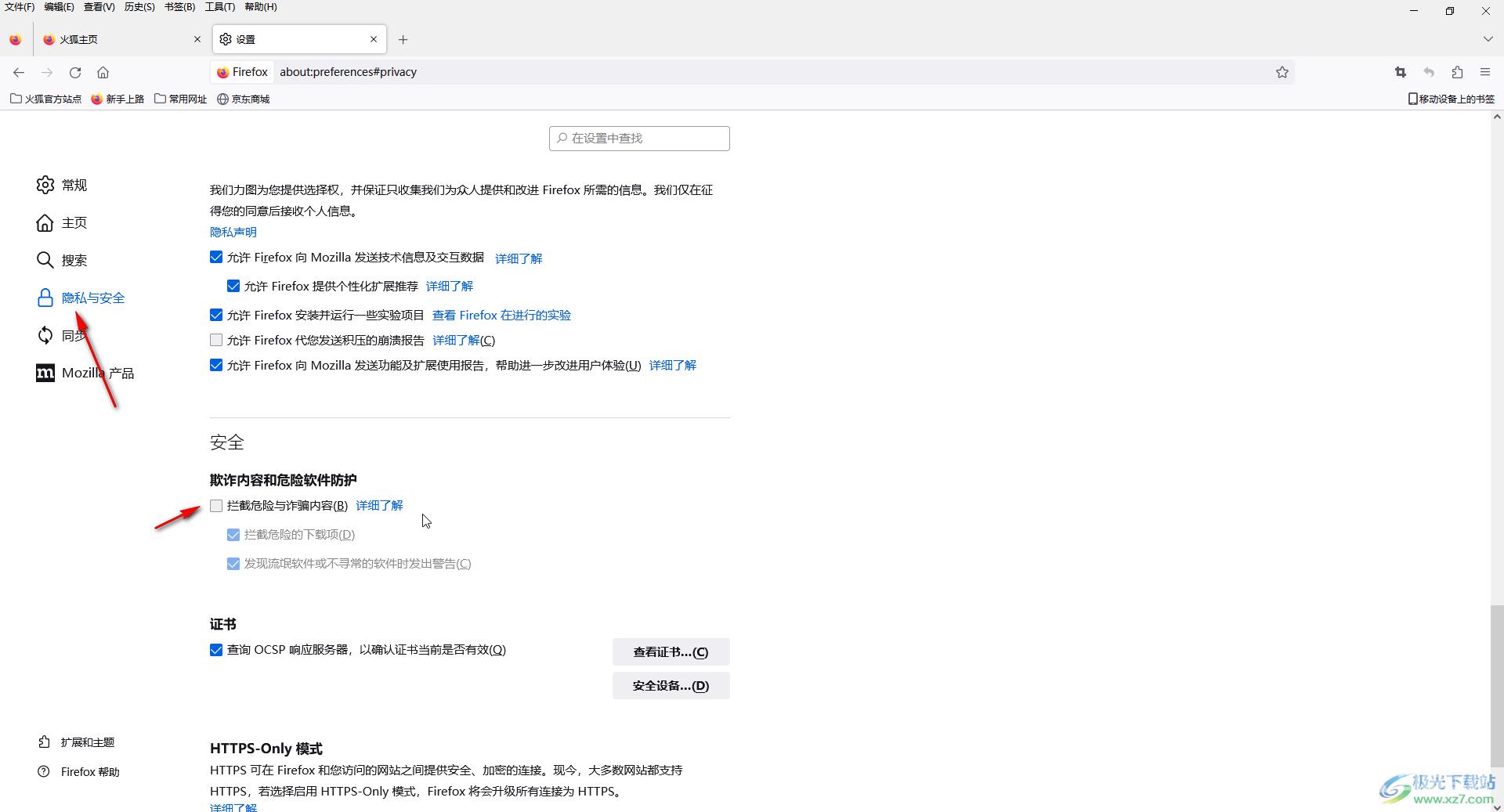Image resolution: width=1504 pixels, height=812 pixels.
Task: Open the 搜索 settings category
Action: click(x=62, y=260)
